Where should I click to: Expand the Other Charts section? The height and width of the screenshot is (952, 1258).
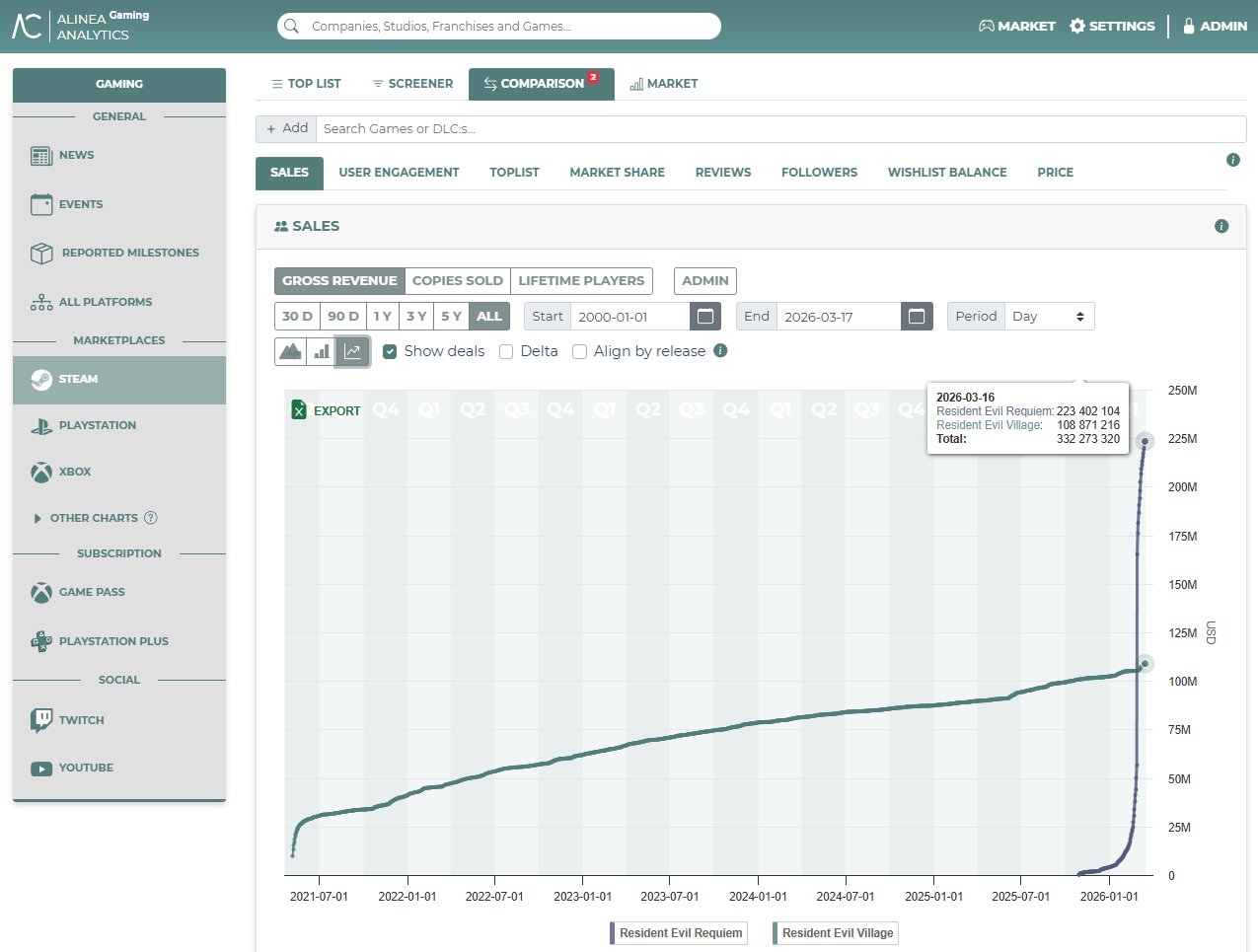[x=96, y=518]
